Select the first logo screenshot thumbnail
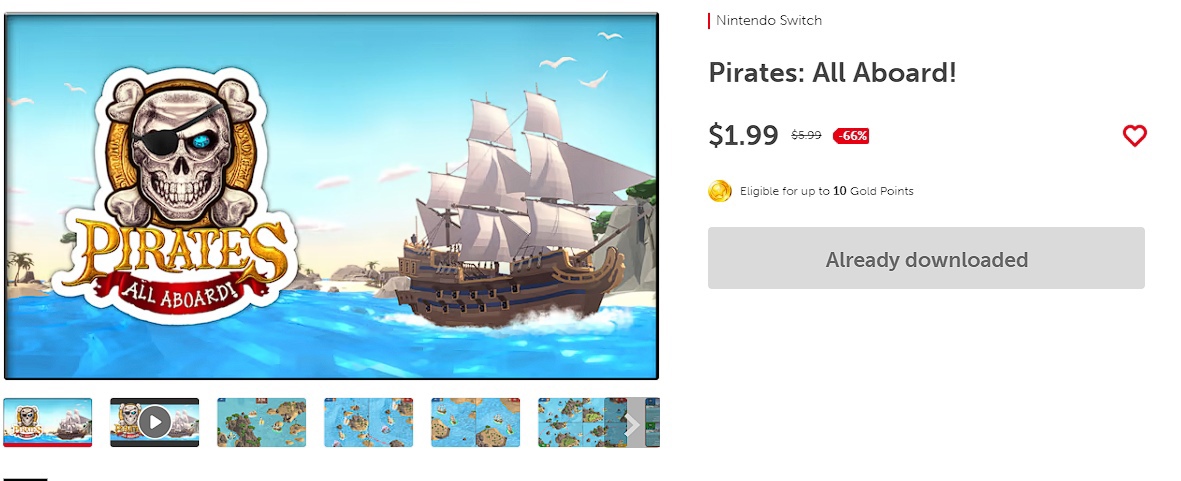This screenshot has width=1181, height=481. point(48,422)
